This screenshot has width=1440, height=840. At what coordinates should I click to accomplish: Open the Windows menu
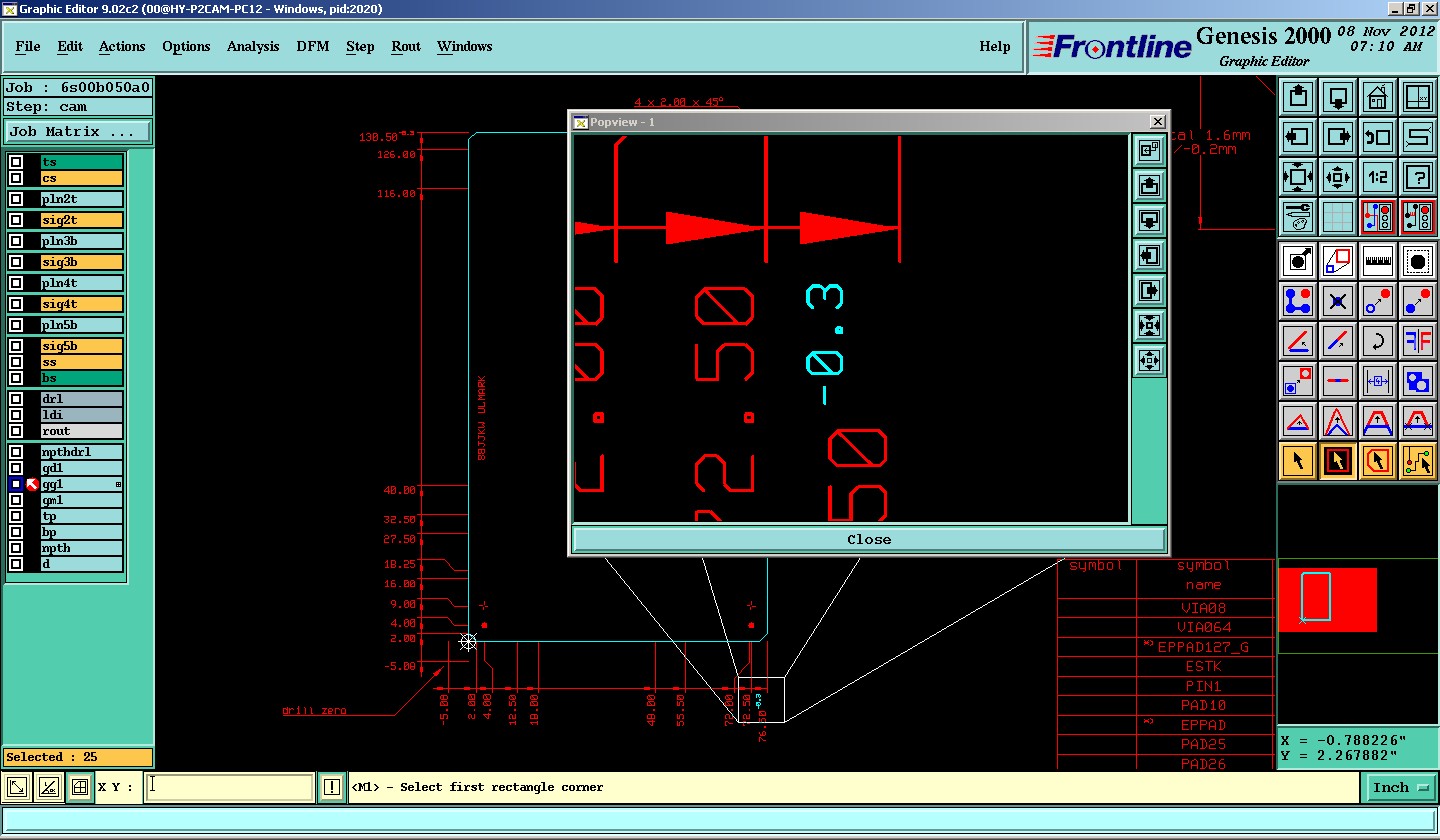tap(464, 46)
